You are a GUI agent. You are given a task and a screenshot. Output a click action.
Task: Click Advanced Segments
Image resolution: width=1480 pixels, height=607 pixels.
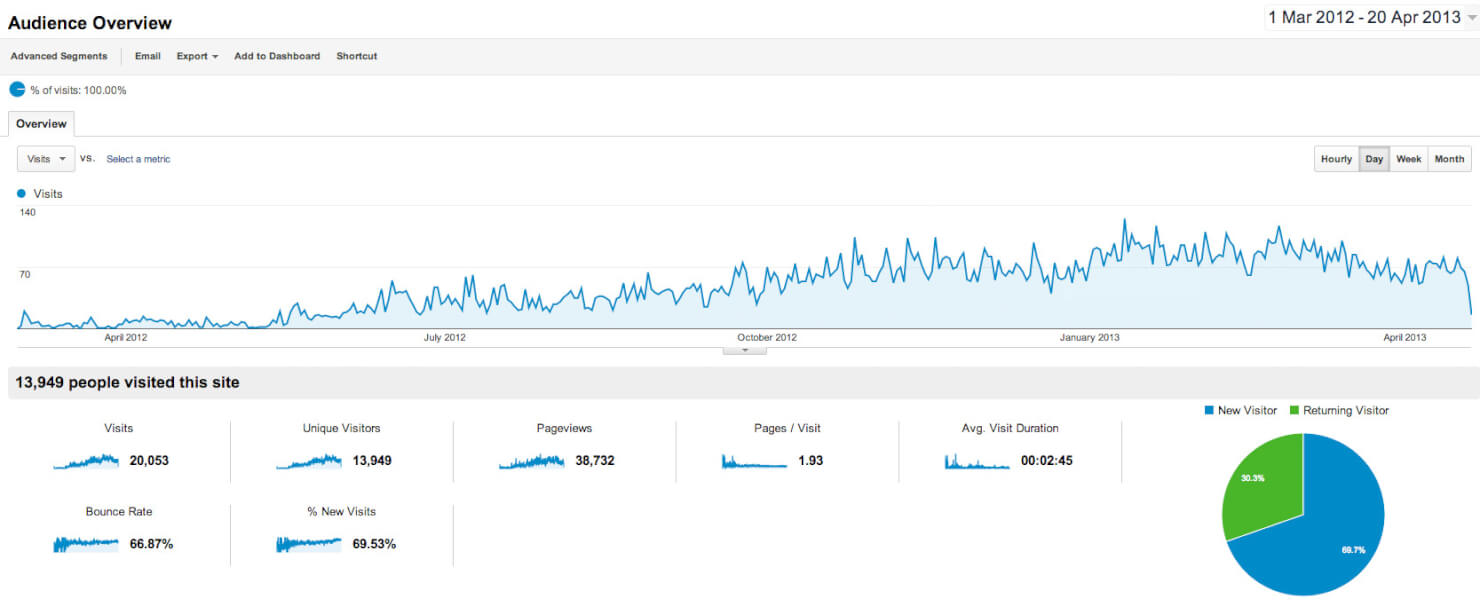pyautogui.click(x=59, y=56)
